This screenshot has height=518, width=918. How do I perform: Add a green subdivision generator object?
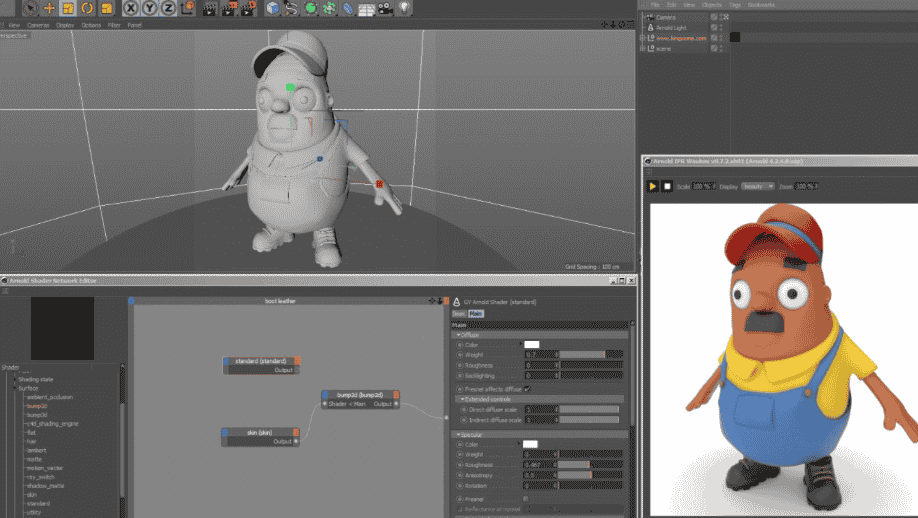[310, 8]
